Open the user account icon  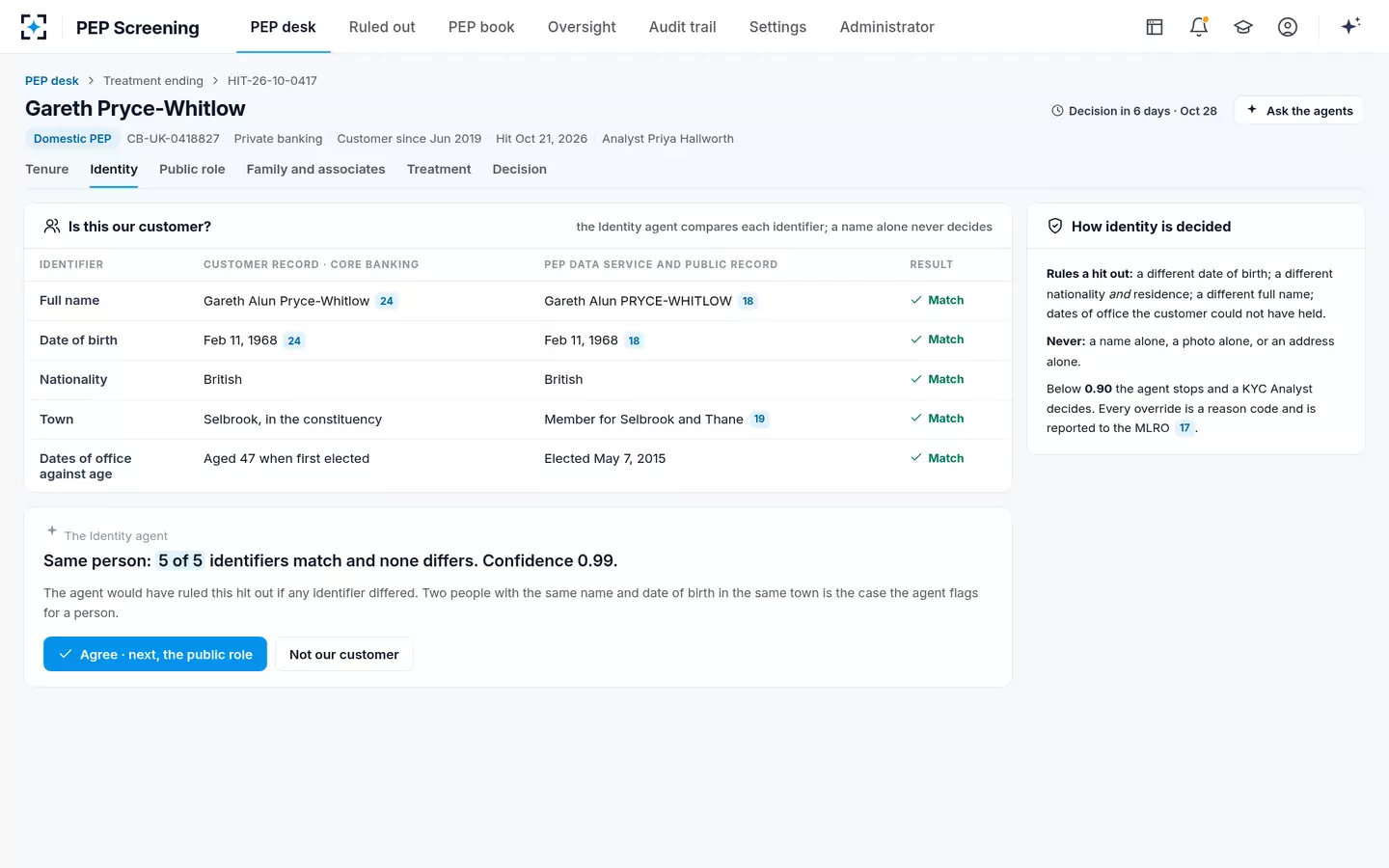coord(1288,27)
